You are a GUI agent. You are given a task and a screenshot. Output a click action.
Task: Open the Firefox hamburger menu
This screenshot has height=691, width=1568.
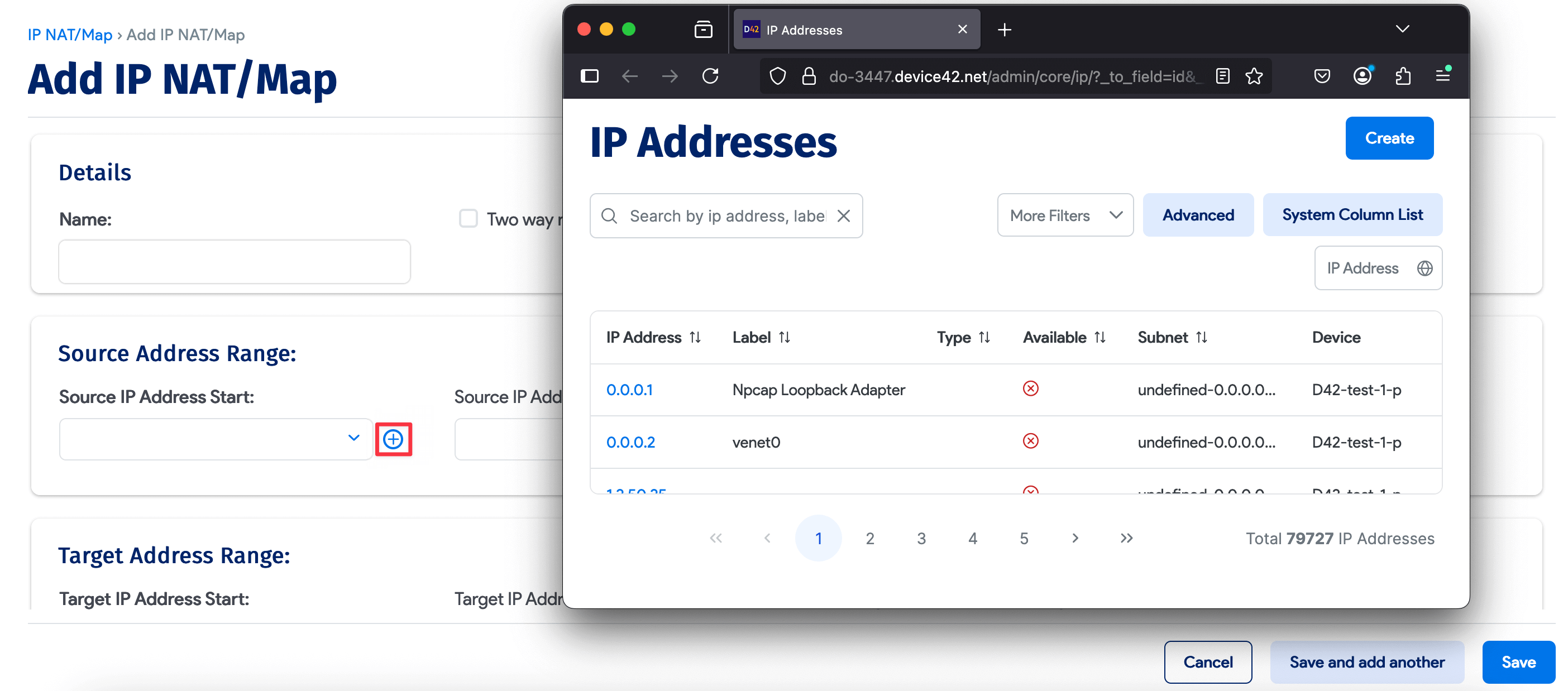point(1443,76)
